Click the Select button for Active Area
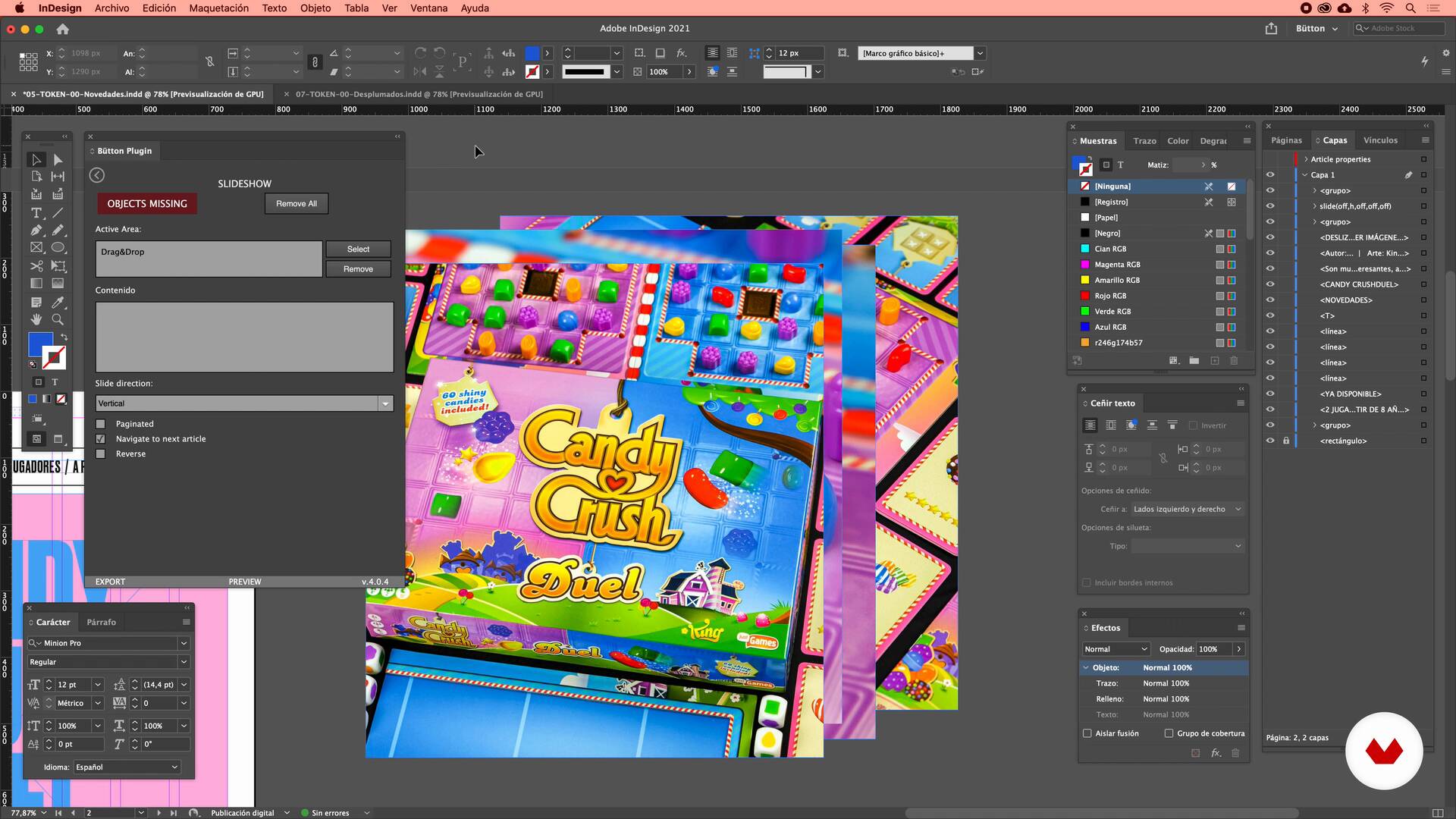The width and height of the screenshot is (1456, 819). [x=358, y=249]
